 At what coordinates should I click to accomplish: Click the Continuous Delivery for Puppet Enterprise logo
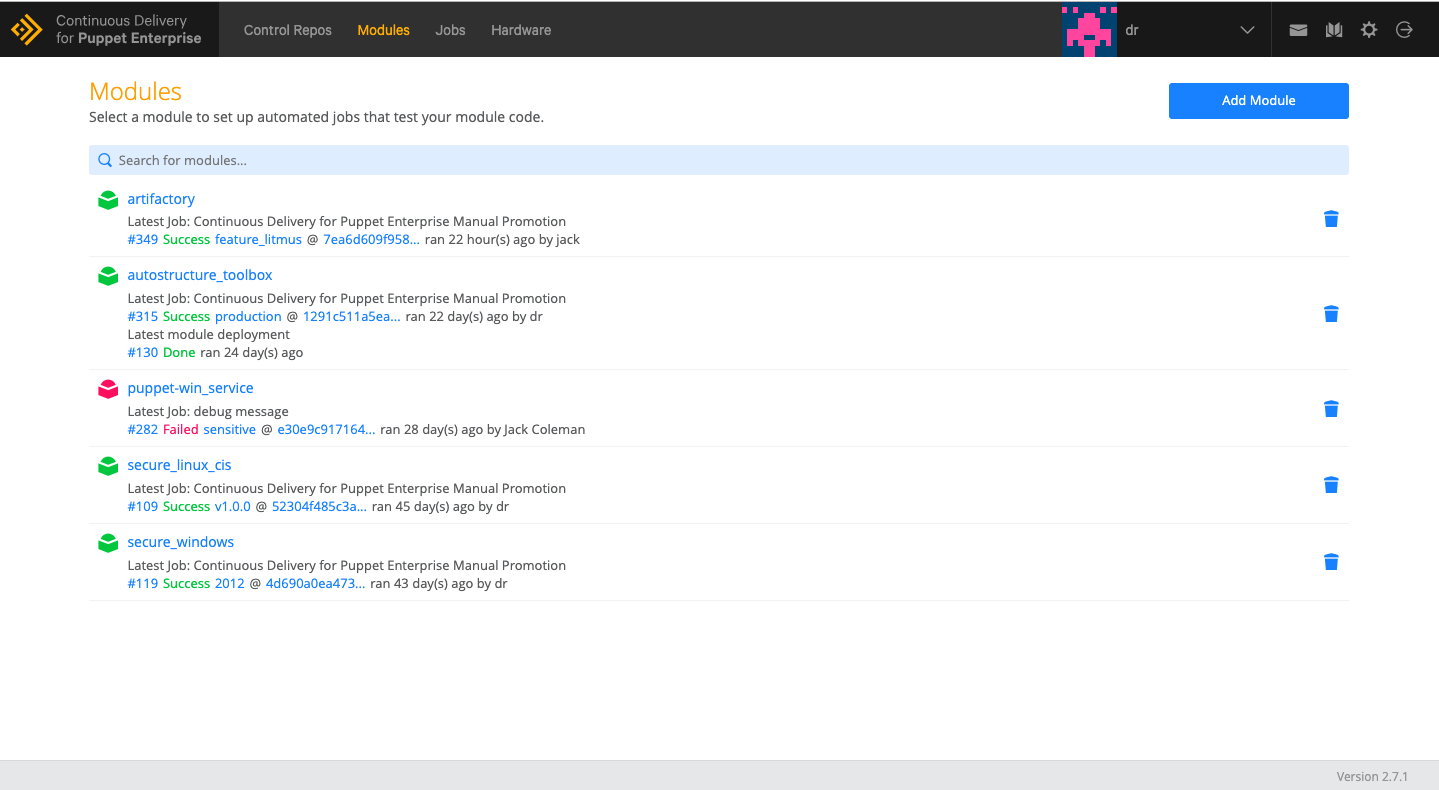[107, 30]
